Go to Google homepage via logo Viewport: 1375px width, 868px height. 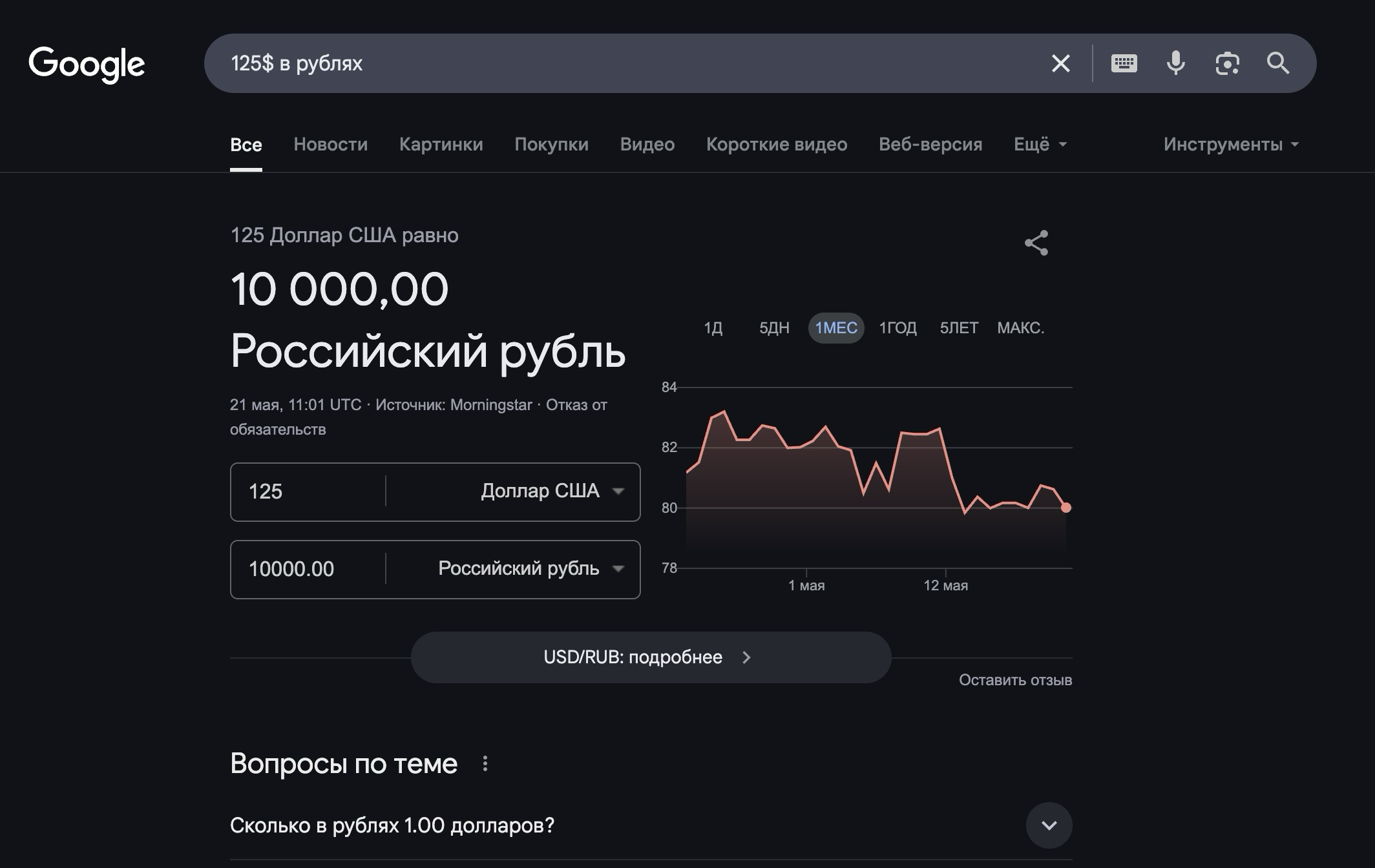pyautogui.click(x=87, y=64)
